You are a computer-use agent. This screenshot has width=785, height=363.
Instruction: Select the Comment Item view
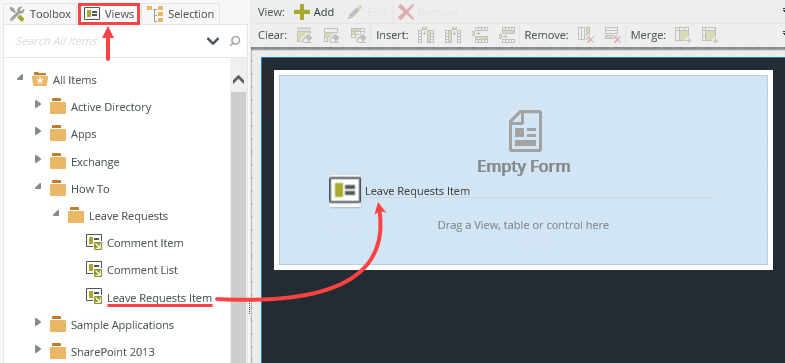pos(145,243)
